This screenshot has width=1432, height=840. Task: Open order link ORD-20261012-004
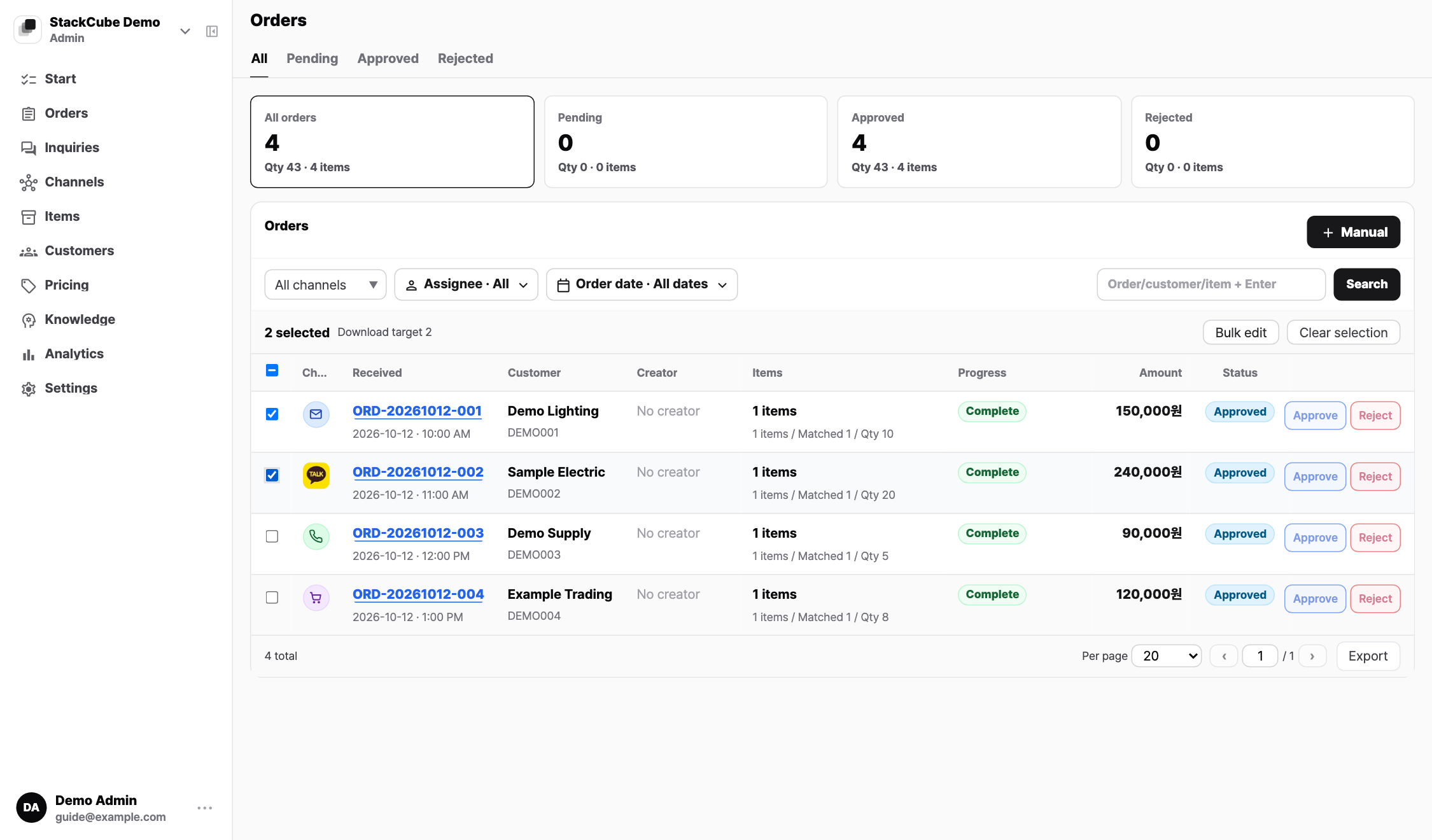418,594
